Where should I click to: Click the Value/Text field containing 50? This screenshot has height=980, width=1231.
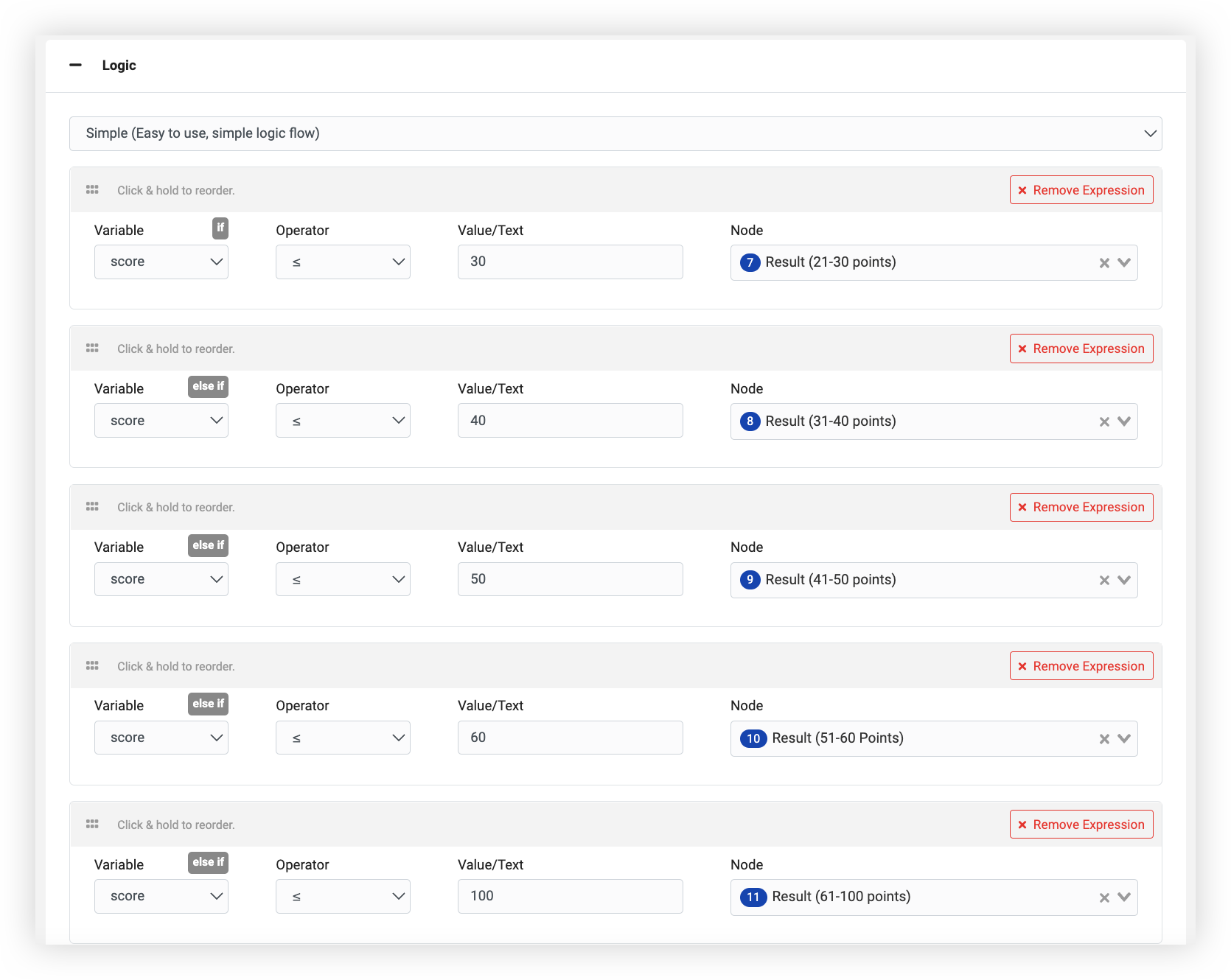point(571,579)
